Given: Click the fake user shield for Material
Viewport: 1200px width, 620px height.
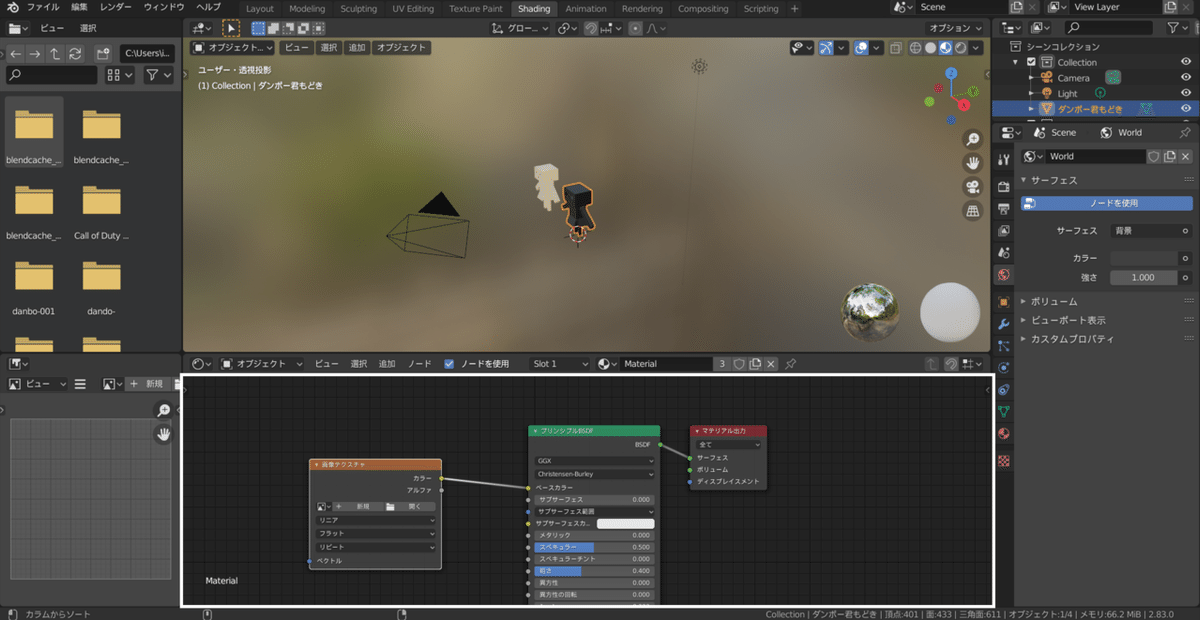Looking at the screenshot, I should (x=739, y=364).
